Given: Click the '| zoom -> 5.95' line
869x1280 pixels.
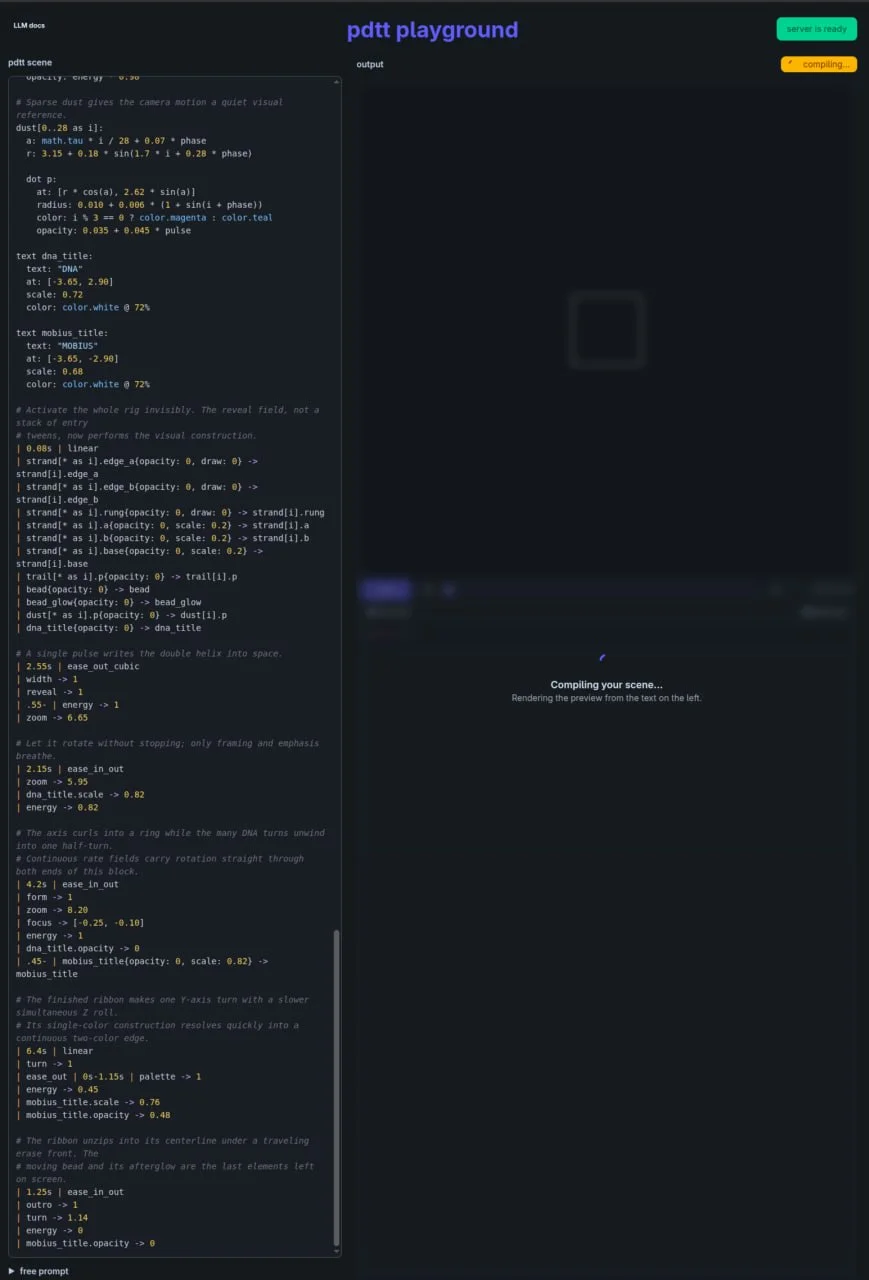Looking at the screenshot, I should pyautogui.click(x=52, y=783).
